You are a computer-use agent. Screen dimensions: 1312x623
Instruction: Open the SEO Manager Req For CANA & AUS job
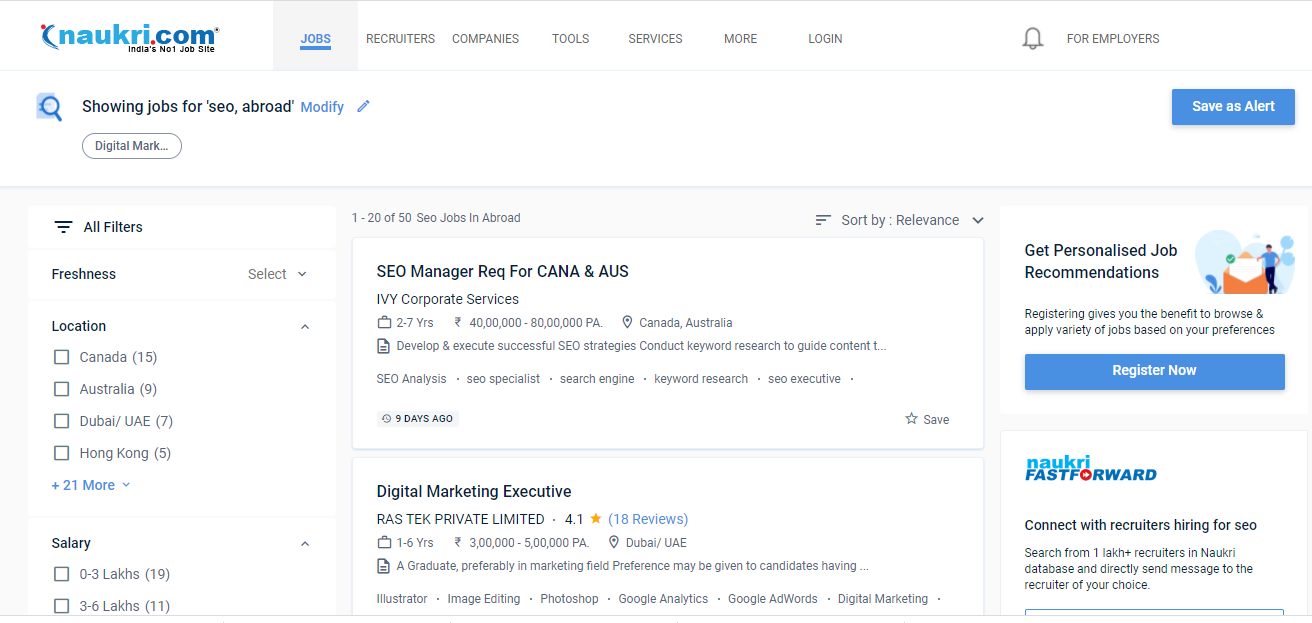point(502,271)
